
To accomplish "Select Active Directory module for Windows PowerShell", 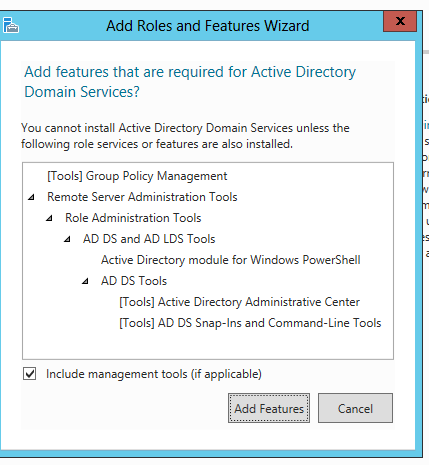I will pos(231,260).
